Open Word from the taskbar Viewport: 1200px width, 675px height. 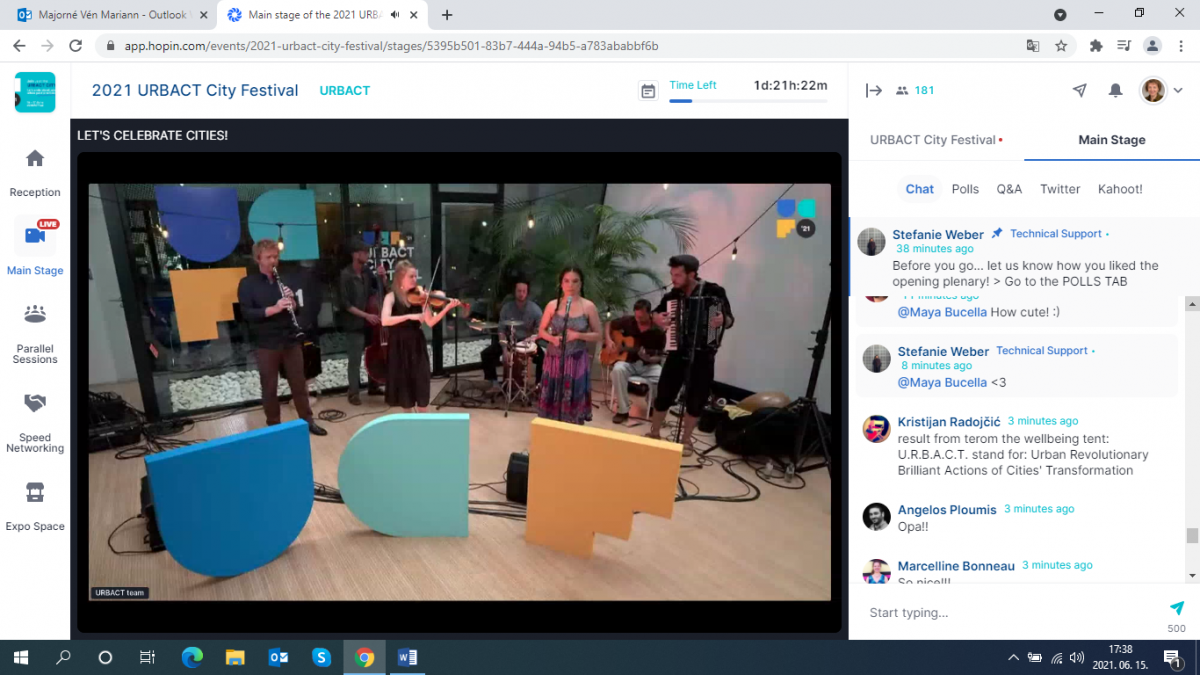(407, 657)
